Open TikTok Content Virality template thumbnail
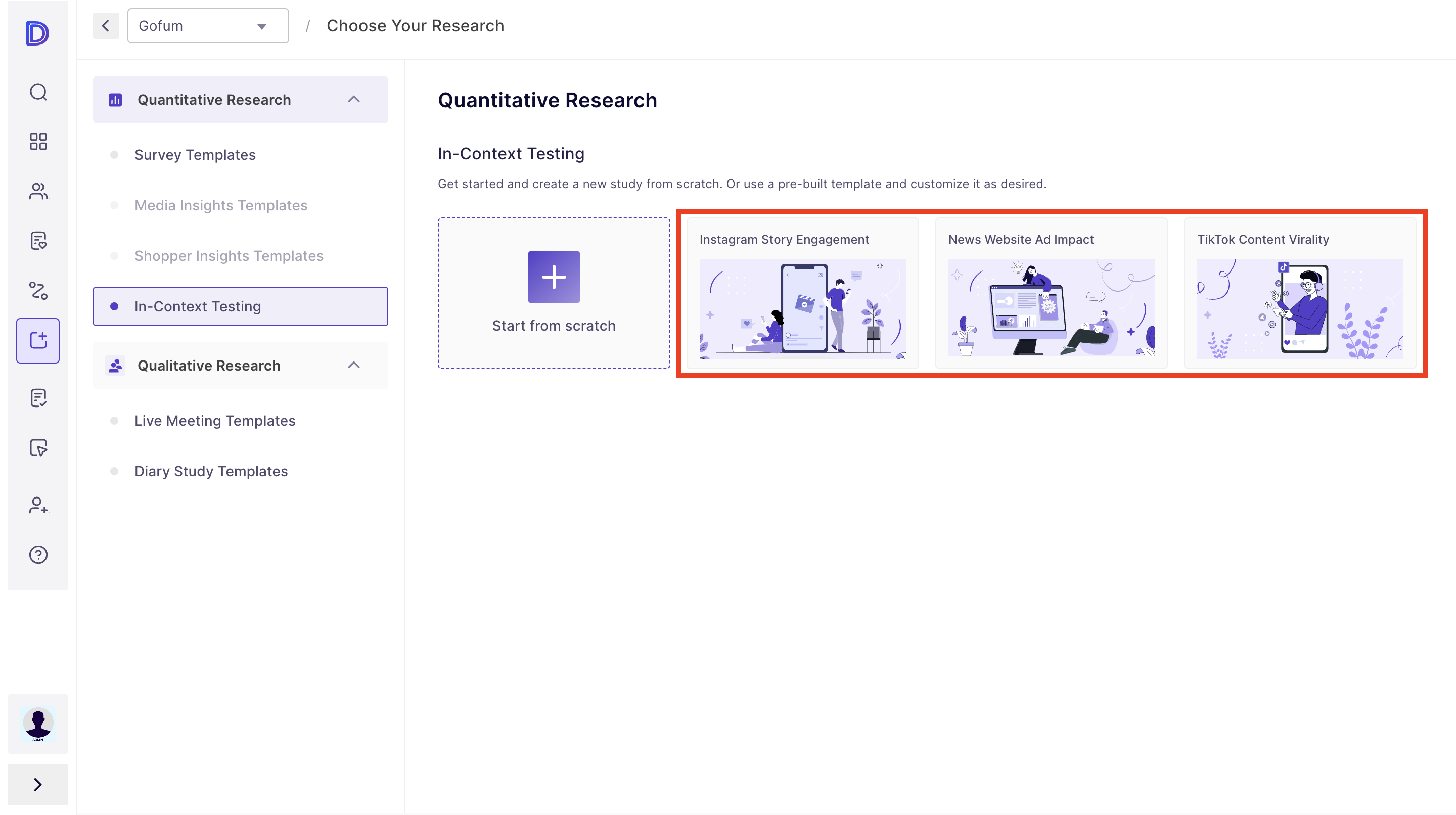Screen dimensions: 1456x815 click(1299, 308)
